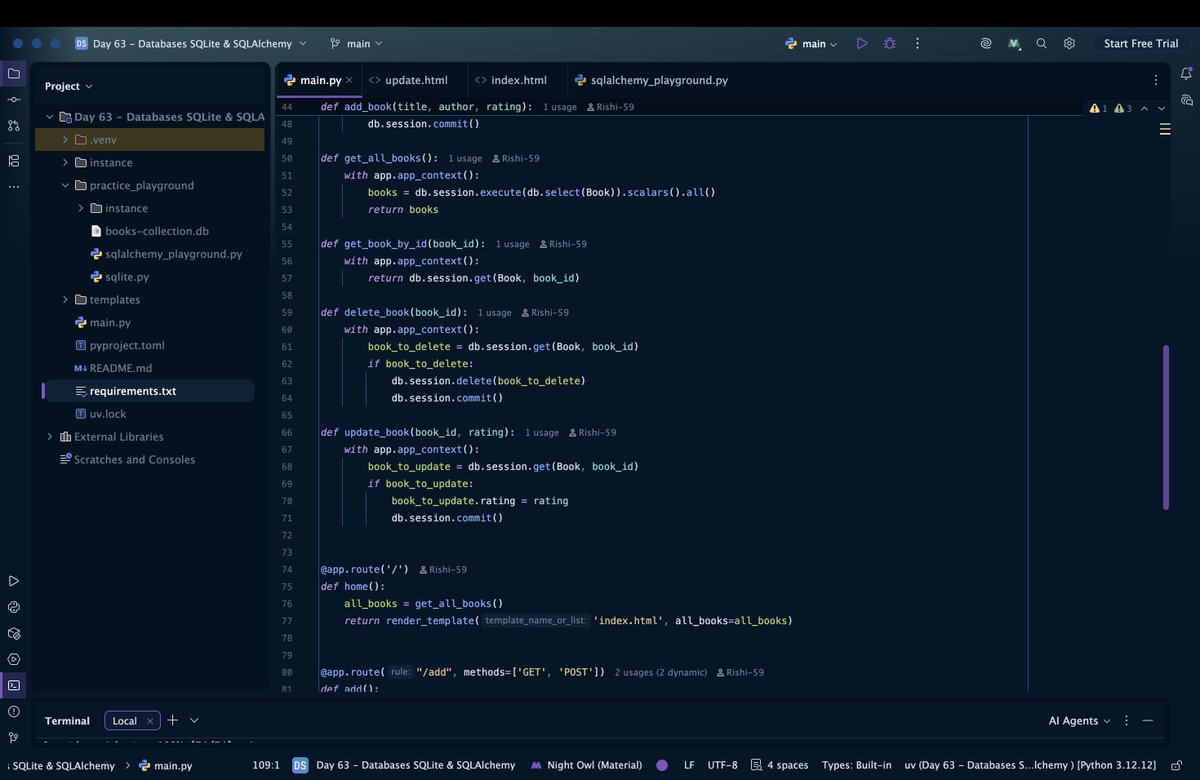Open the Services tool window icon
1200x780 pixels.
pos(13,659)
